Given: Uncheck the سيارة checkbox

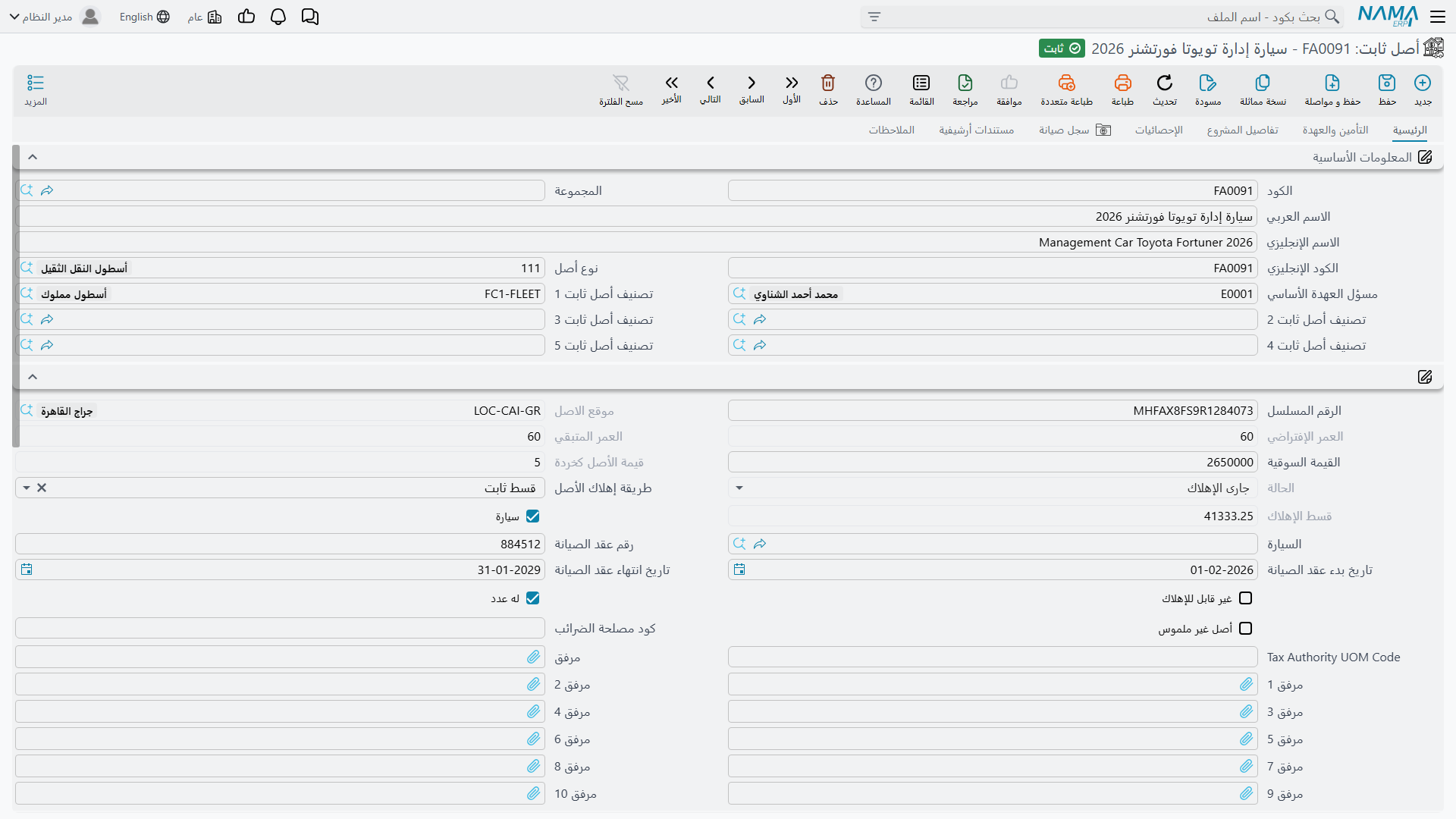Looking at the screenshot, I should (533, 516).
